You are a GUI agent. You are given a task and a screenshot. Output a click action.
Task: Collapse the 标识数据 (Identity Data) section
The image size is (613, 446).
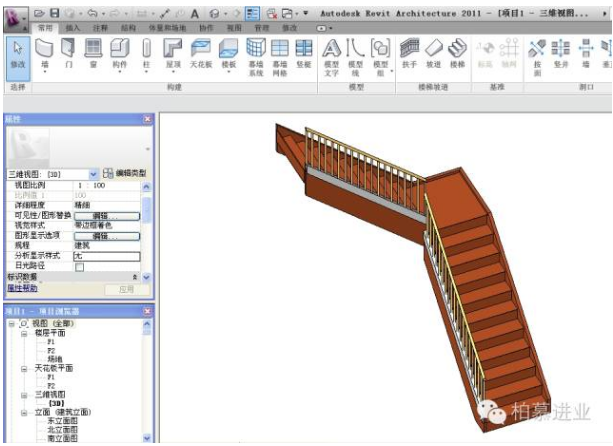tap(135, 277)
